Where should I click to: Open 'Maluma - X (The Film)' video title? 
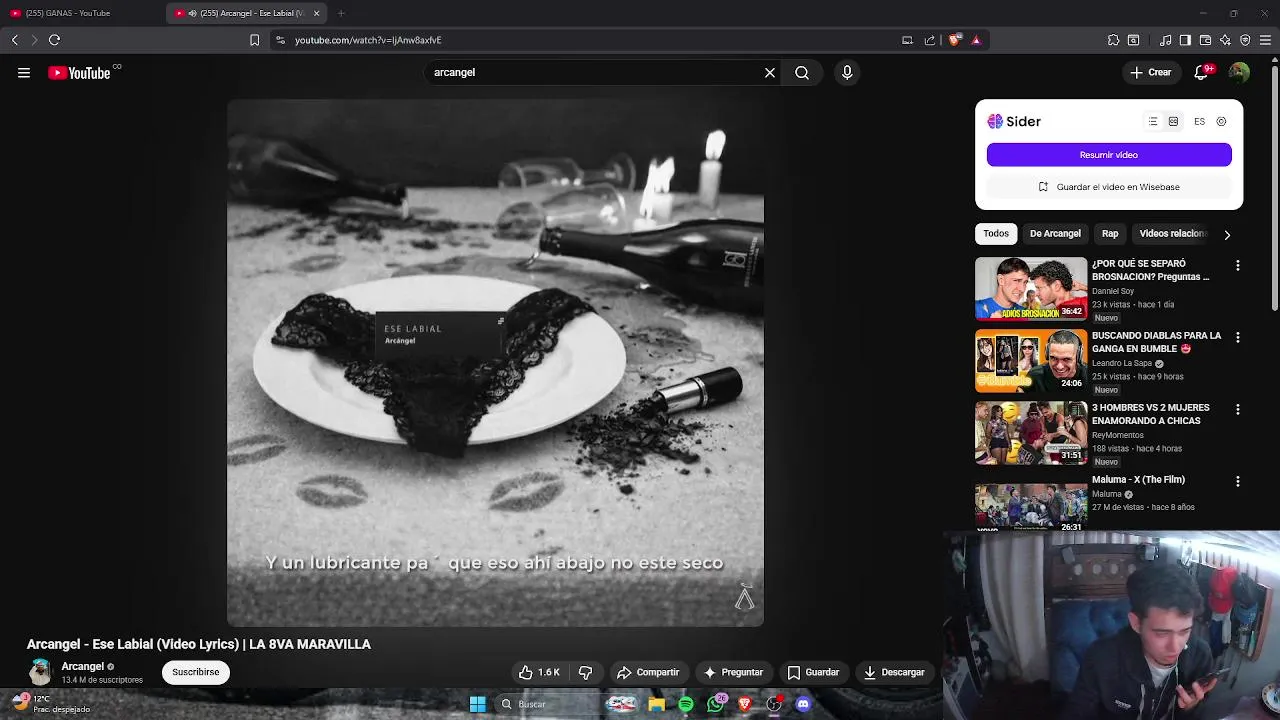click(1138, 480)
